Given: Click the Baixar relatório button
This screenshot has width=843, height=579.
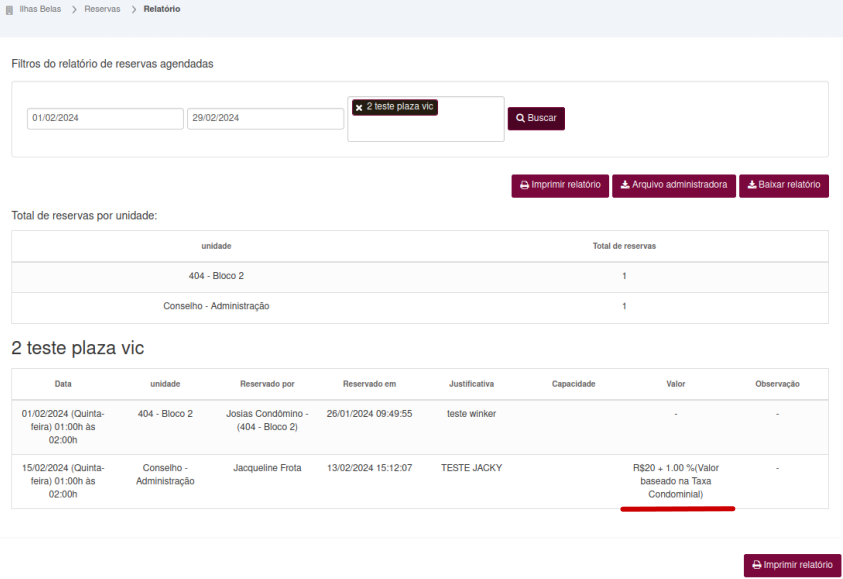Looking at the screenshot, I should pyautogui.click(x=784, y=185).
